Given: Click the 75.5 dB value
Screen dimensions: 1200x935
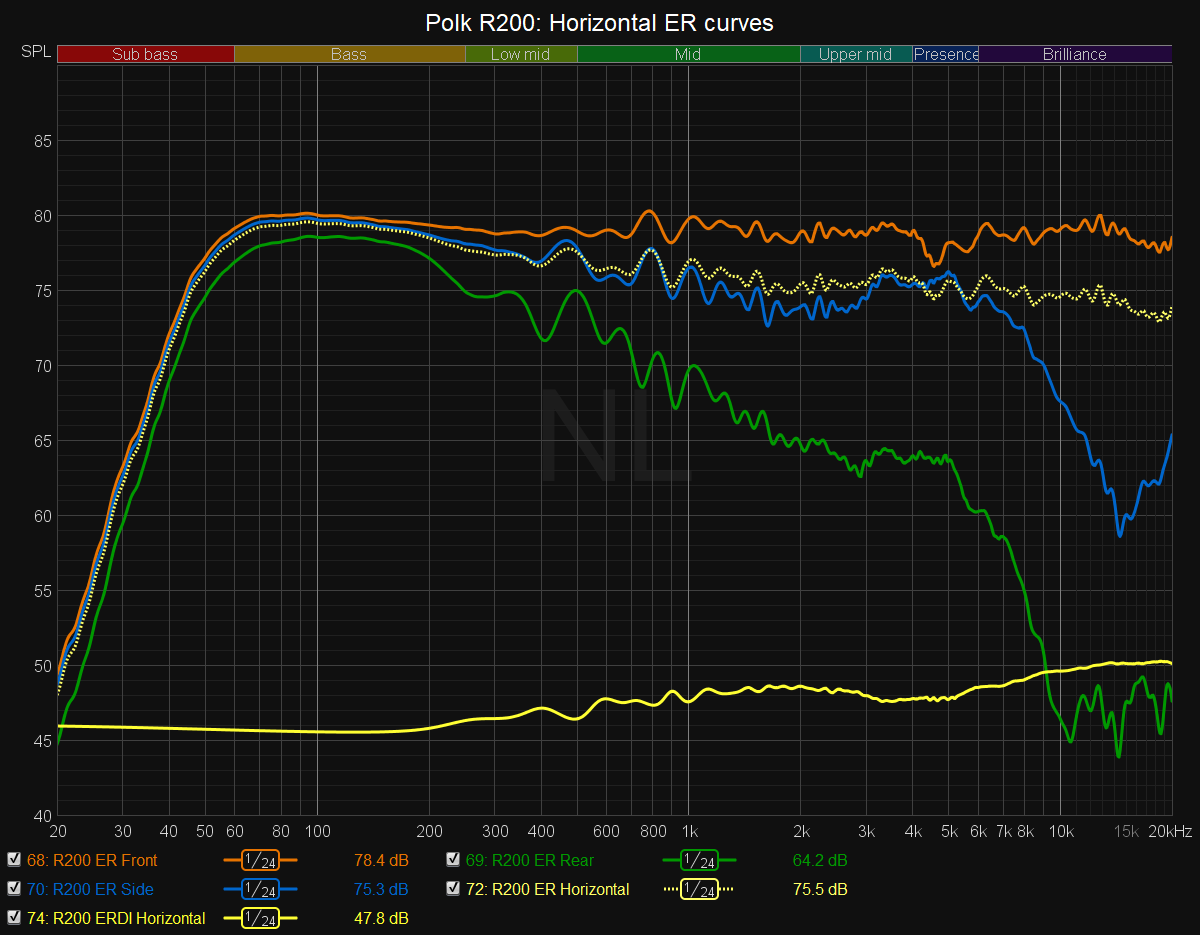Looking at the screenshot, I should 820,889.
